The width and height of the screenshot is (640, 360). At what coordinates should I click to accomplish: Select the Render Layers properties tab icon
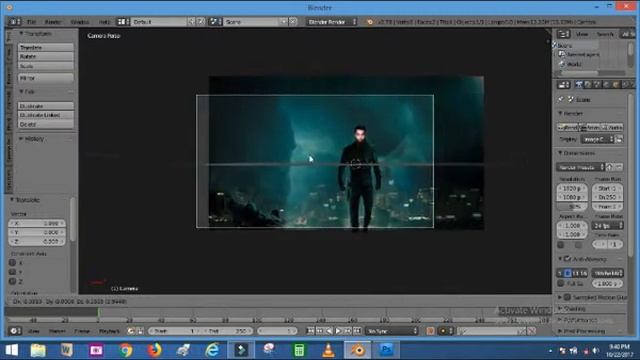tap(588, 85)
